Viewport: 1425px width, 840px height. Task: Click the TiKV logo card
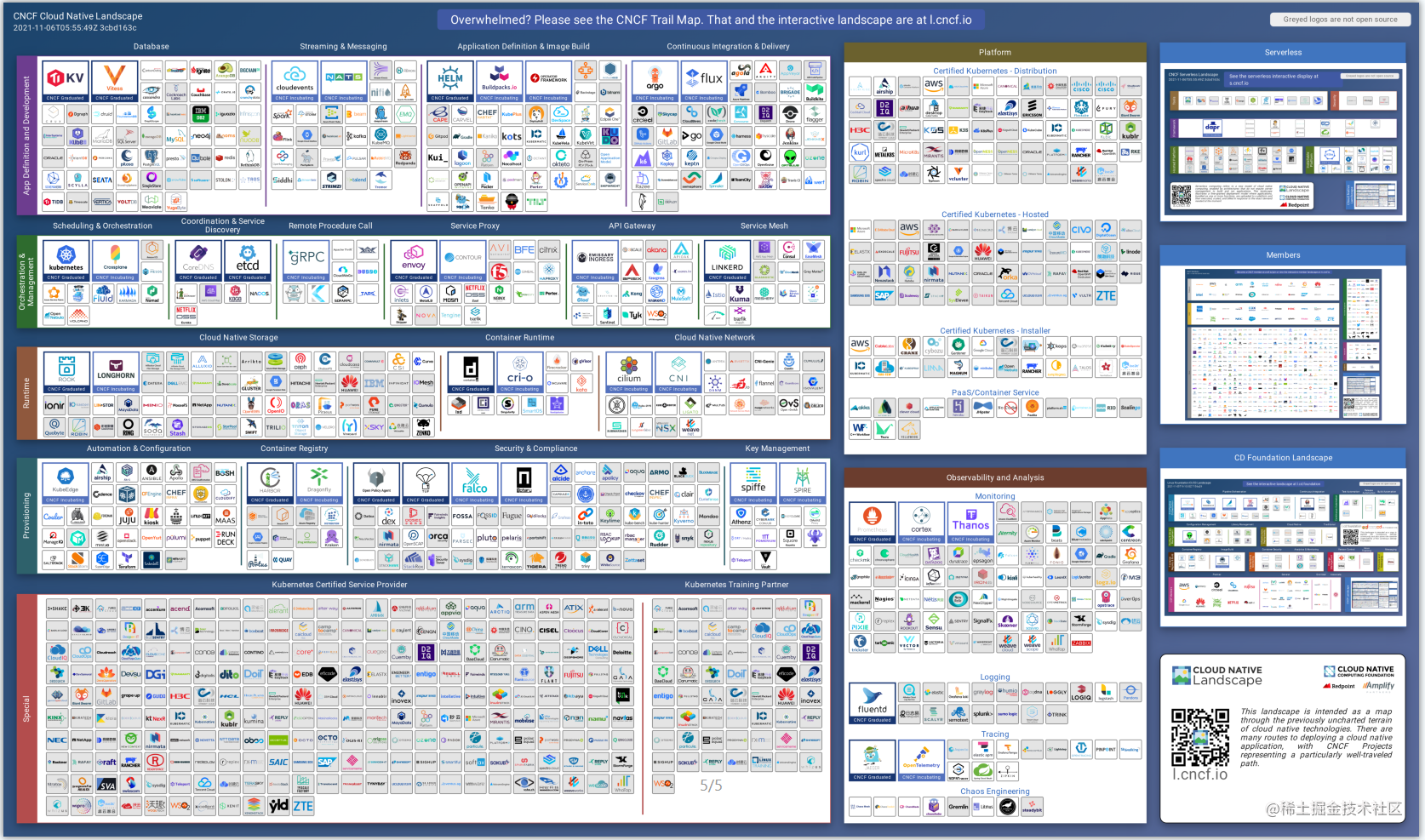(x=66, y=82)
